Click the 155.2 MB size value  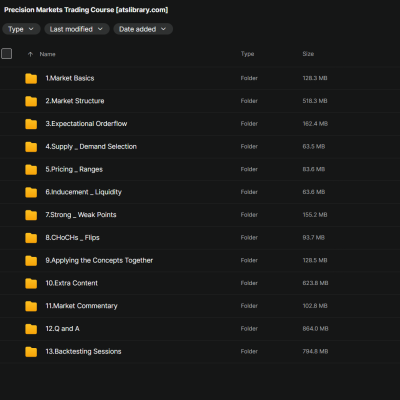coord(315,215)
